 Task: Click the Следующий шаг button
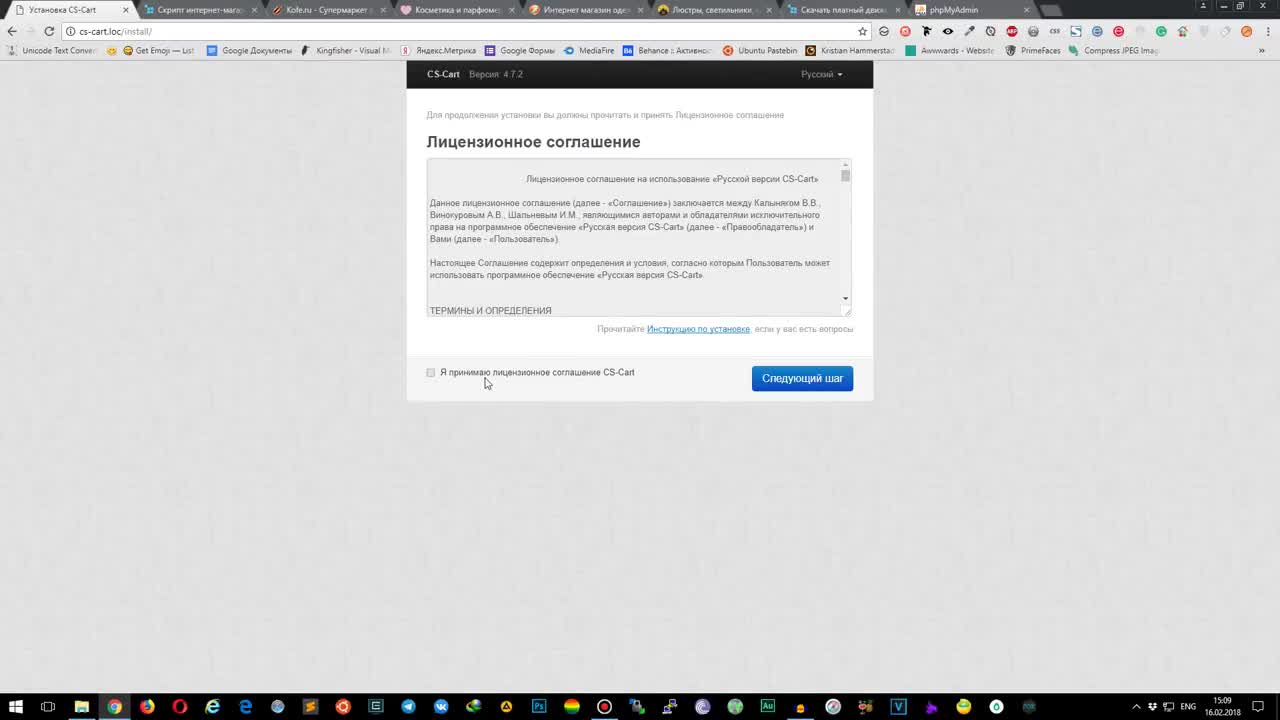point(802,378)
